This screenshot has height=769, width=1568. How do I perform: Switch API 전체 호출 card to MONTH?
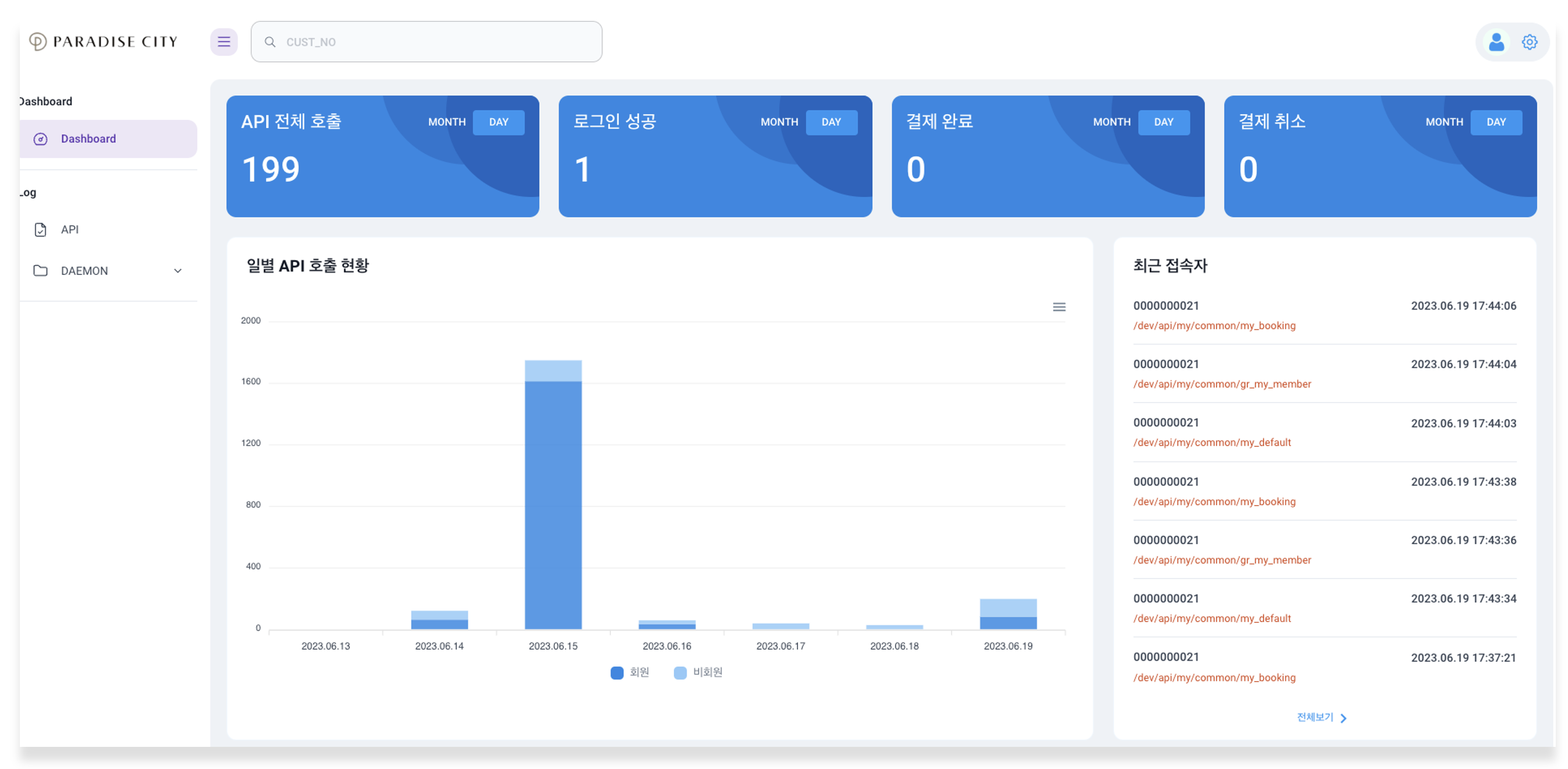(x=447, y=122)
